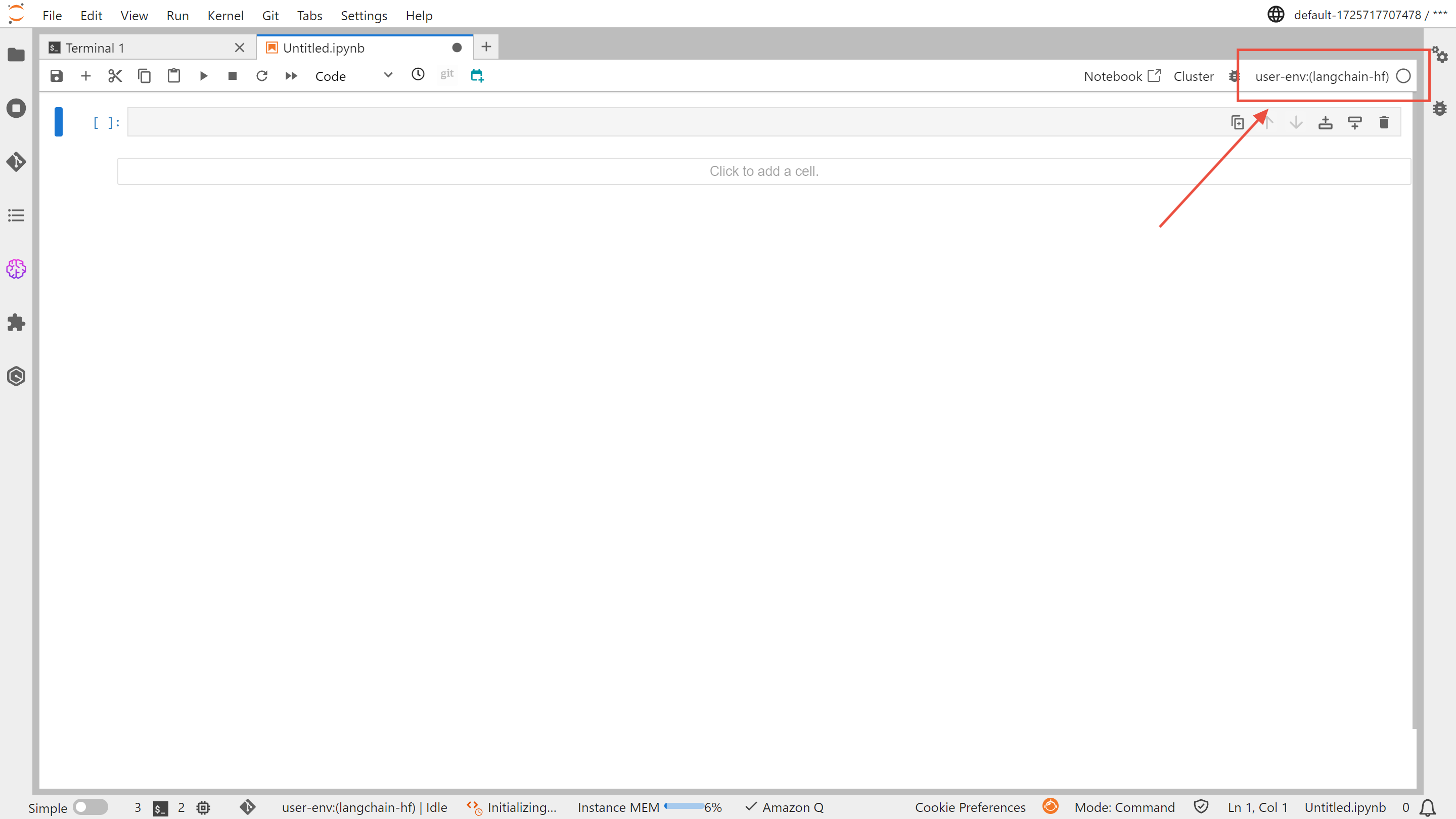The image size is (1456, 819).
Task: Open the Extension Manager puzzle icon
Action: click(x=16, y=323)
